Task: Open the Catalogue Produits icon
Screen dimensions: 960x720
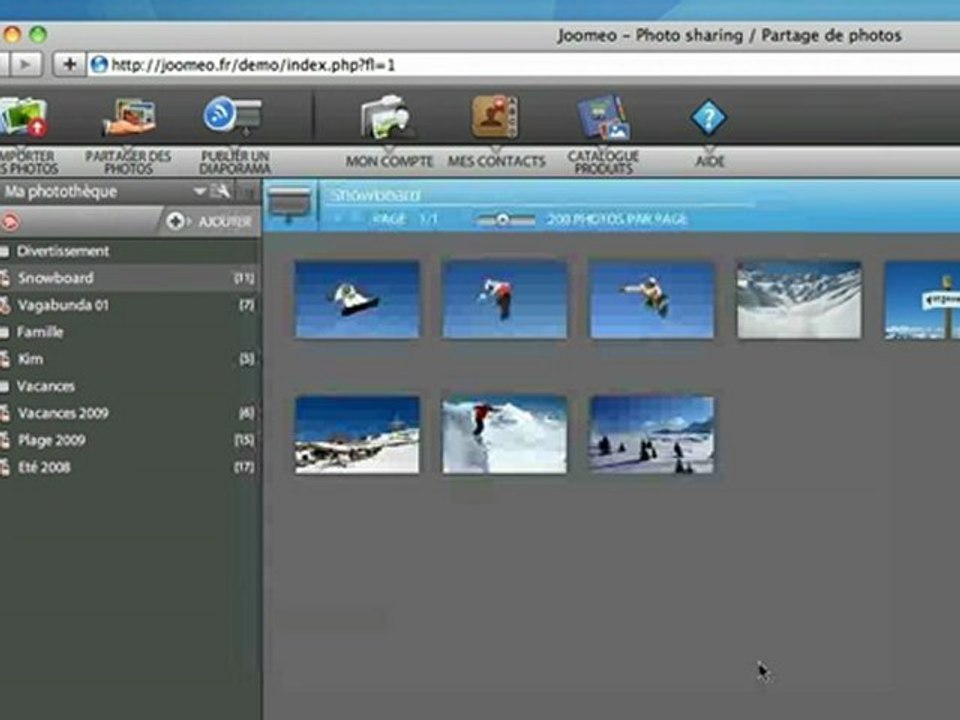Action: (604, 118)
